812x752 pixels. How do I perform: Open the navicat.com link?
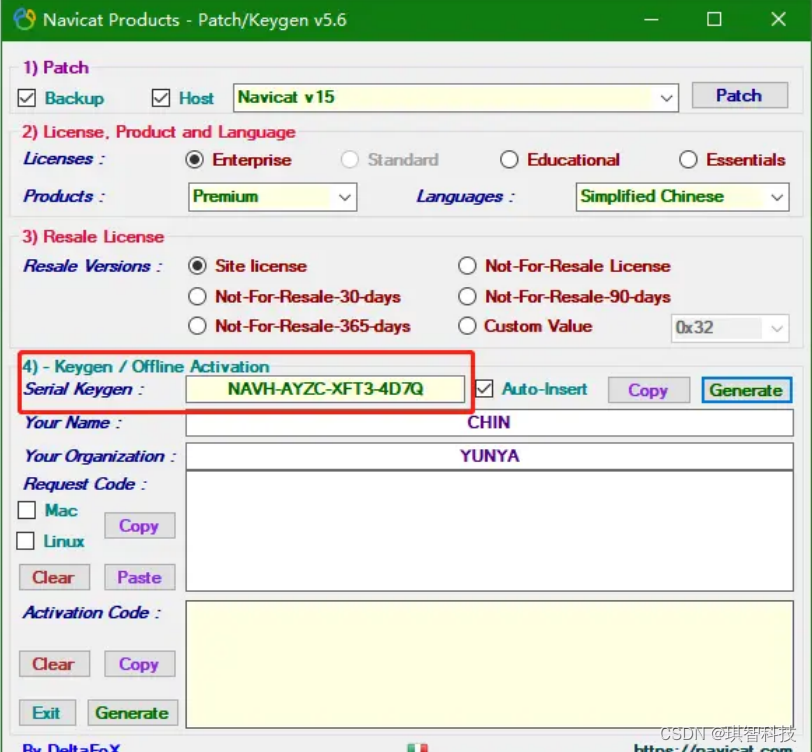click(714, 748)
